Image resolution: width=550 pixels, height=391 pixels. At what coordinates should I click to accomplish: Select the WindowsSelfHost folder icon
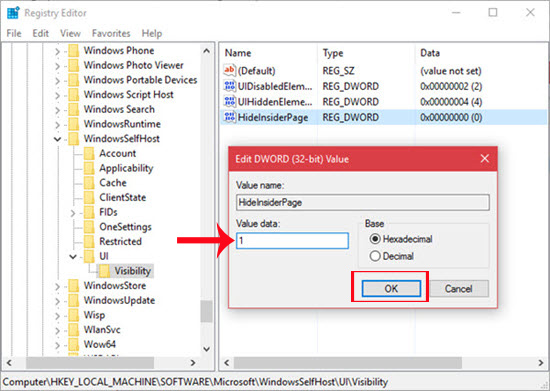[x=73, y=139]
